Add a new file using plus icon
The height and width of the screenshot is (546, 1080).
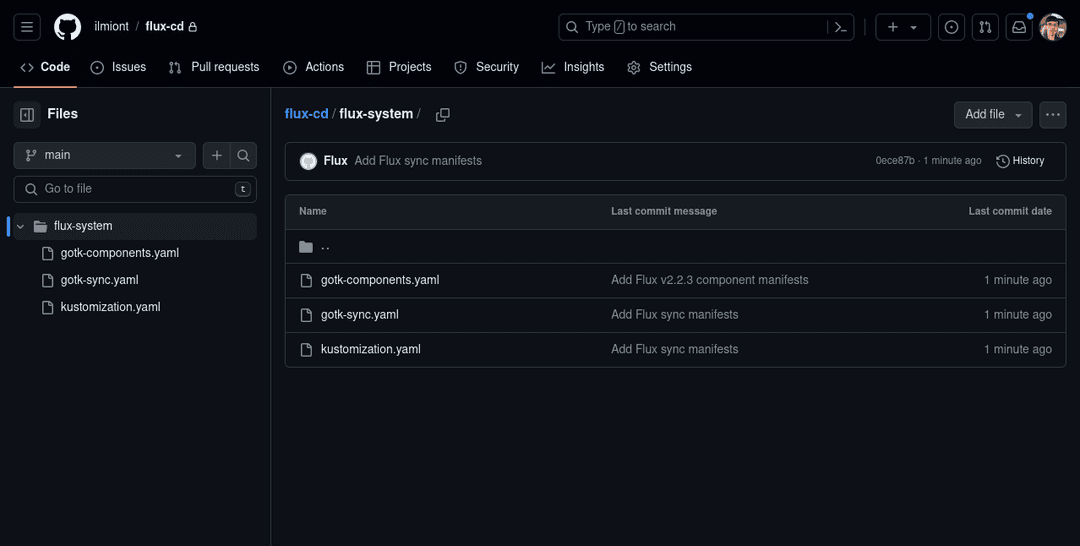point(217,155)
